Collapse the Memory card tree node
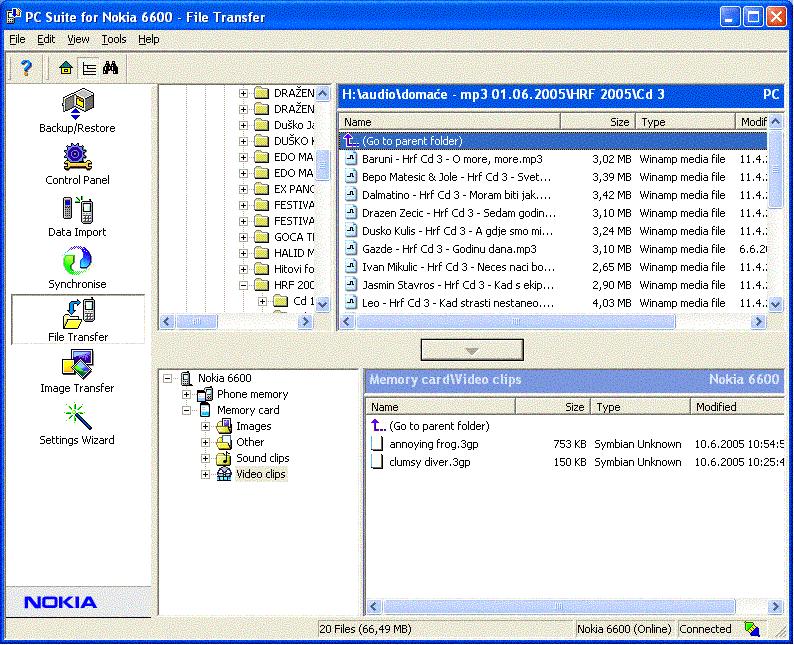The height and width of the screenshot is (645, 794). (x=187, y=410)
